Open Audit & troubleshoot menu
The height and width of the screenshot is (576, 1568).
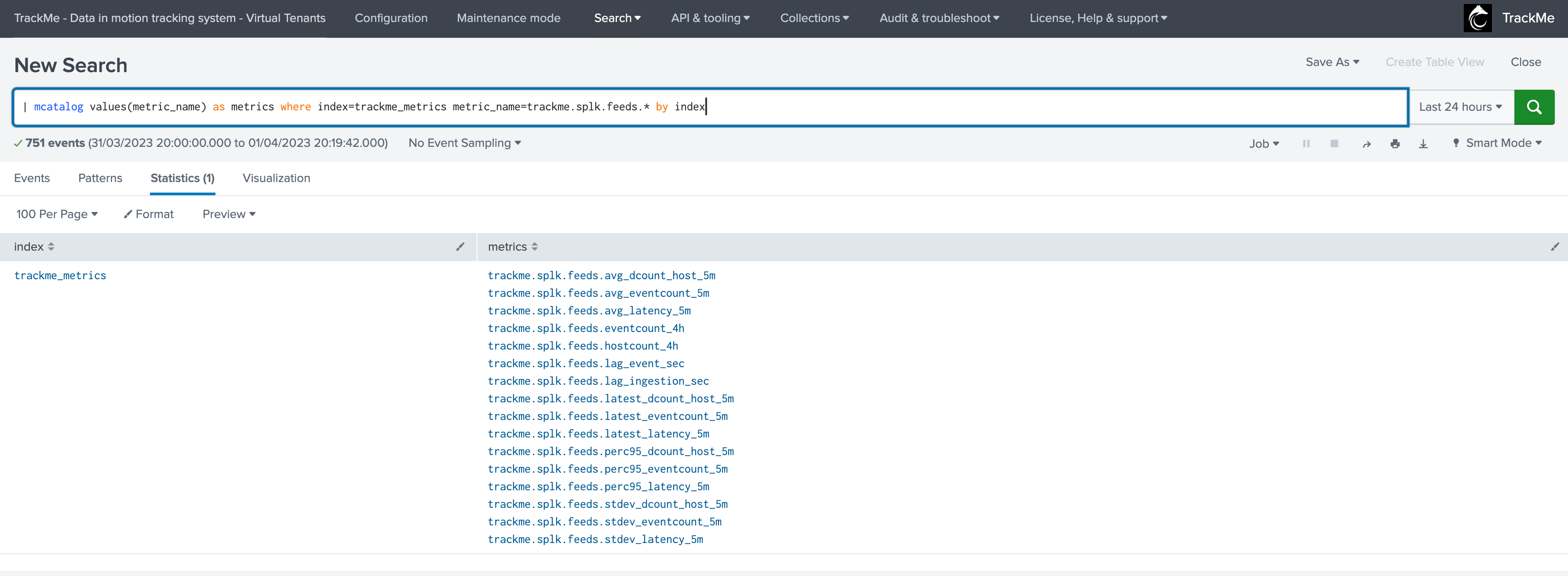[939, 18]
